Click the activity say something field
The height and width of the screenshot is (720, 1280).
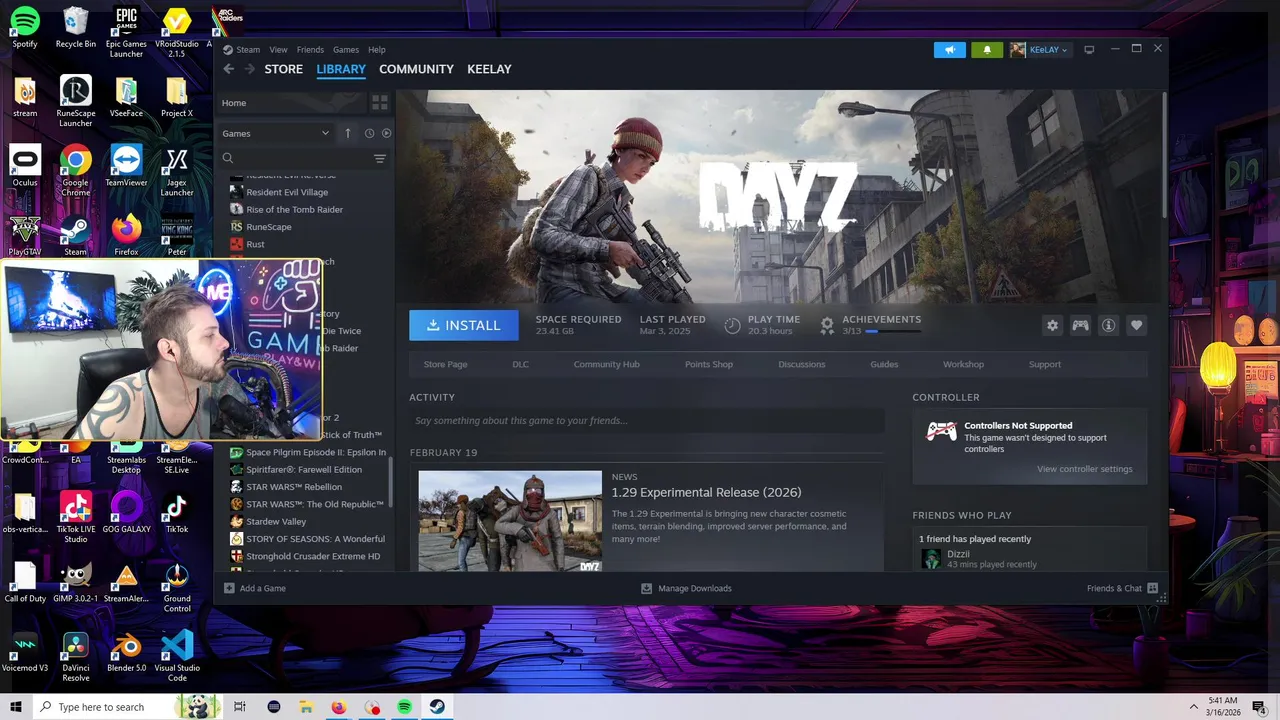[646, 421]
